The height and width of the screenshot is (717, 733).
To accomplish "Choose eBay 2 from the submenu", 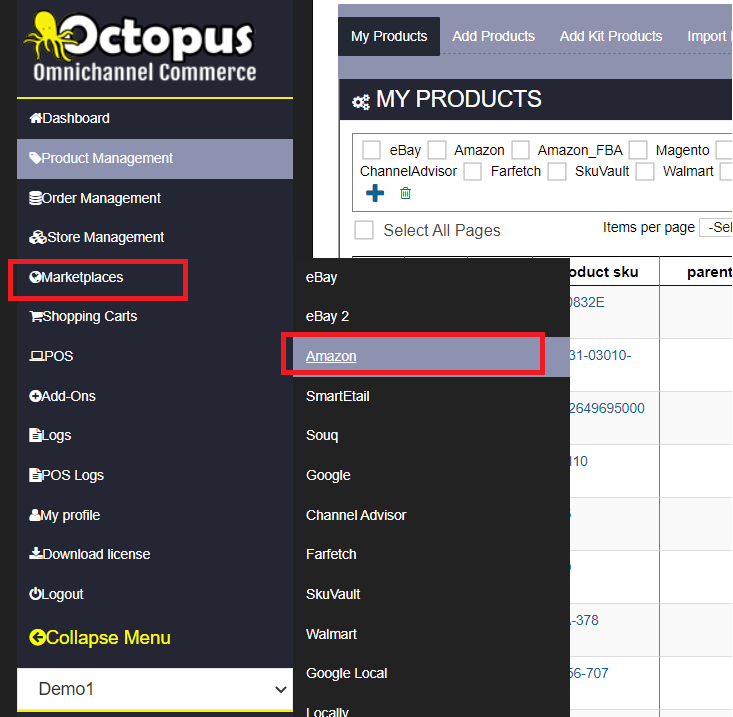I will (327, 316).
